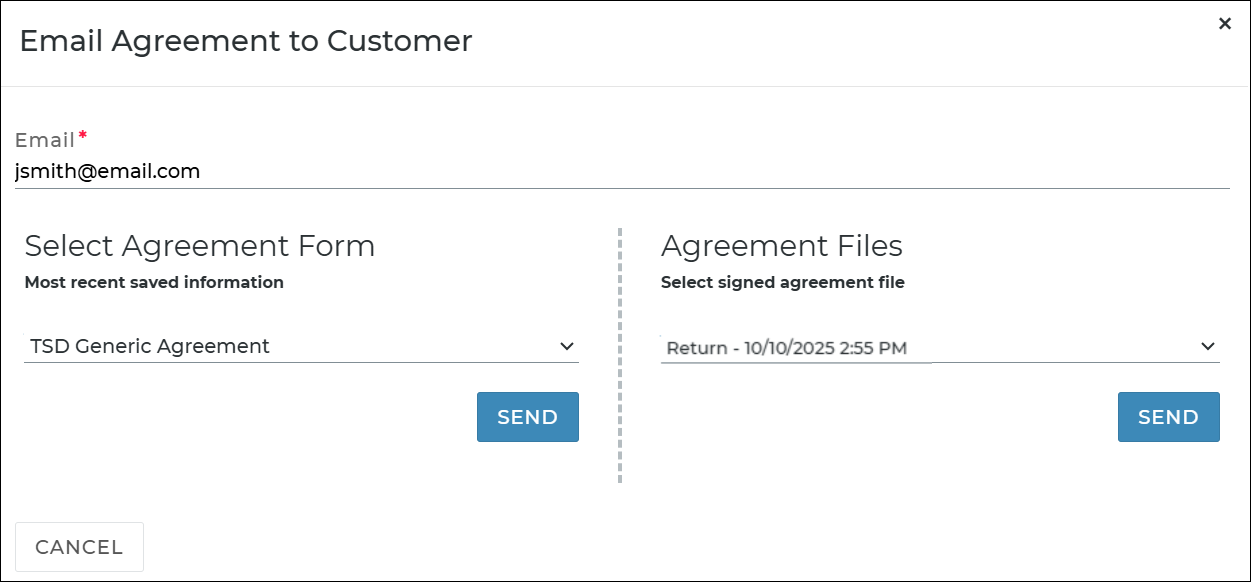The height and width of the screenshot is (582, 1251).
Task: Click the blank area right of Cancel
Action: pos(650,547)
